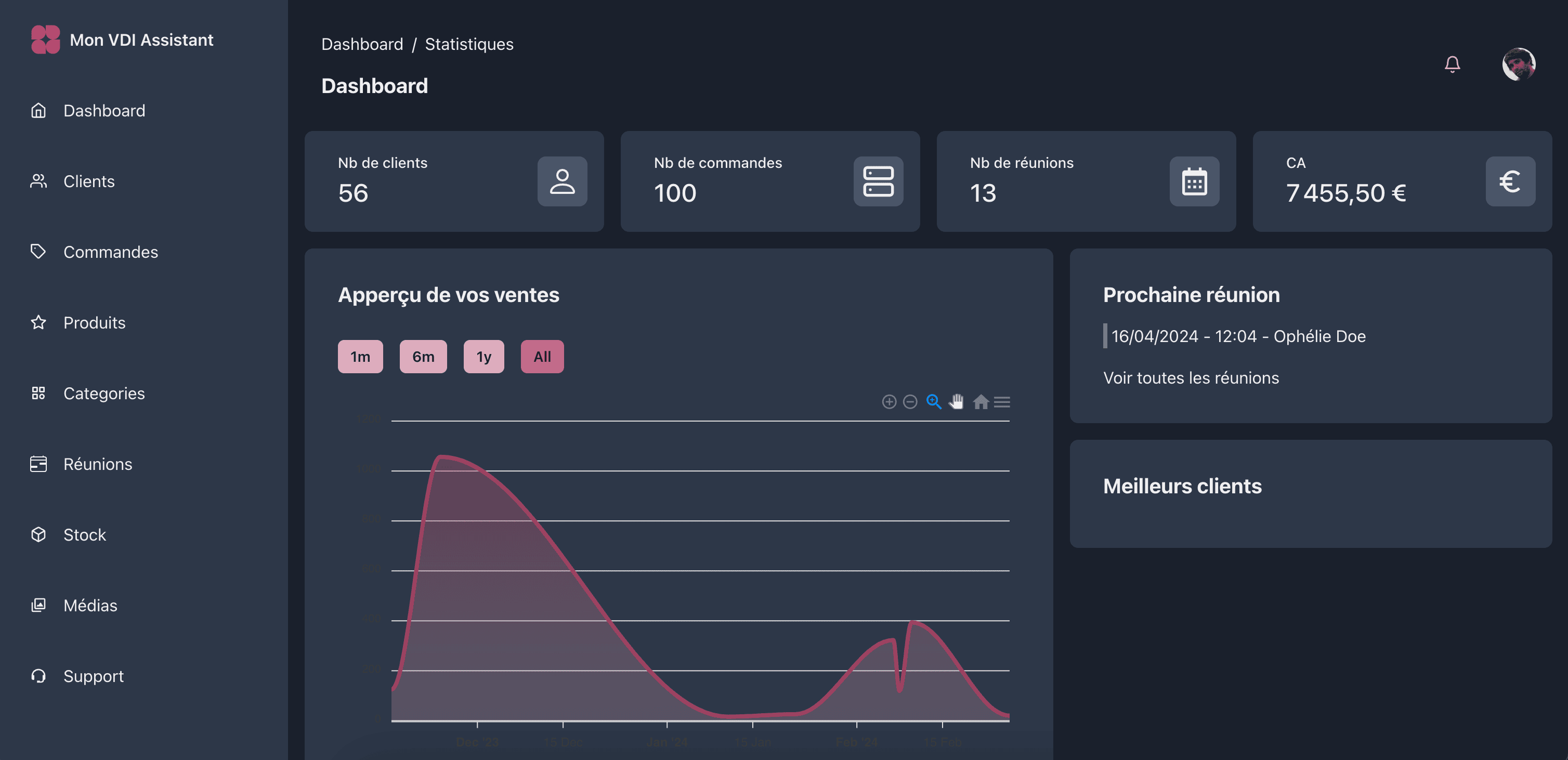Image resolution: width=1568 pixels, height=760 pixels.
Task: Enable the panning hand tool on the chart
Action: click(x=956, y=402)
